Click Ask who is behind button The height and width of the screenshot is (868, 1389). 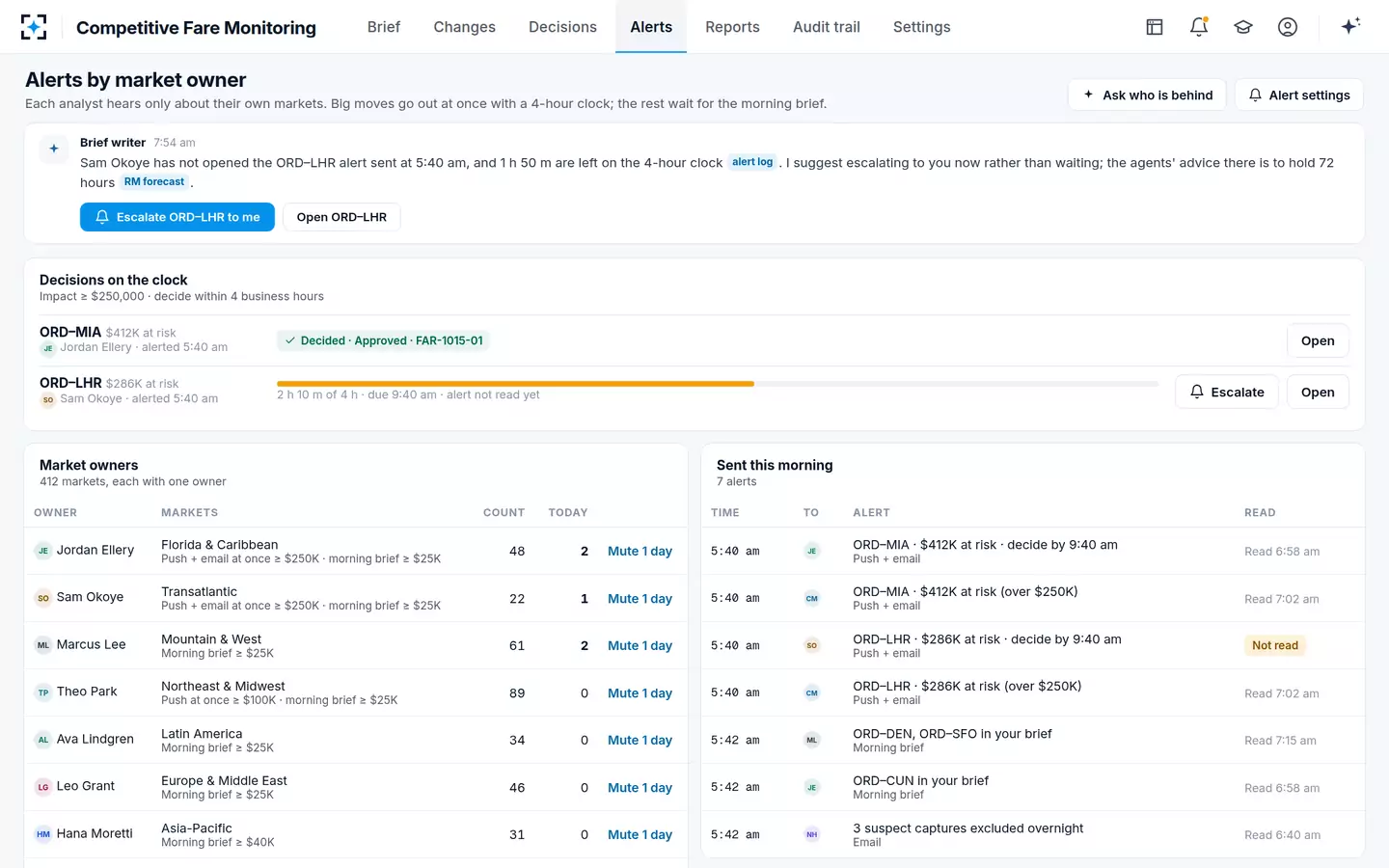[1147, 95]
